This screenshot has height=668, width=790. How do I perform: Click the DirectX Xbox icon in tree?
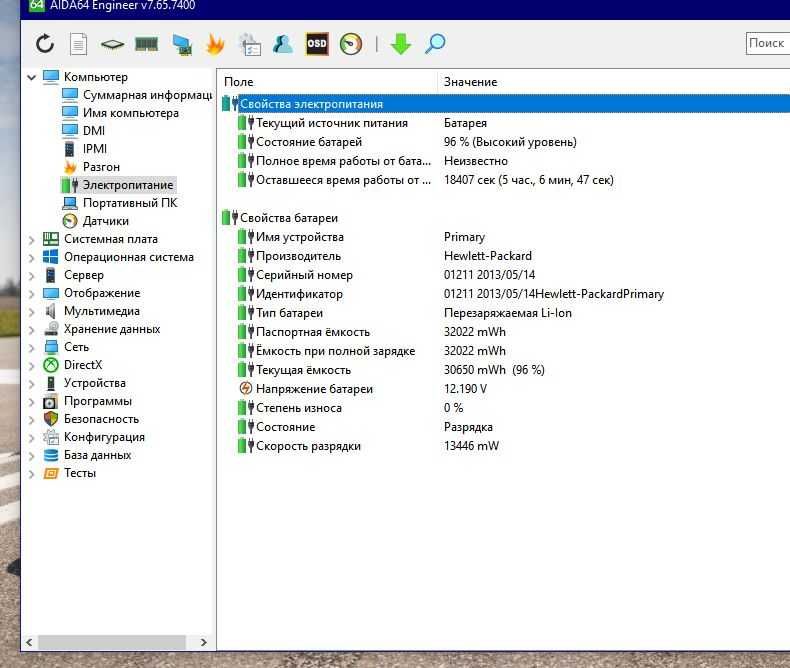pos(51,365)
